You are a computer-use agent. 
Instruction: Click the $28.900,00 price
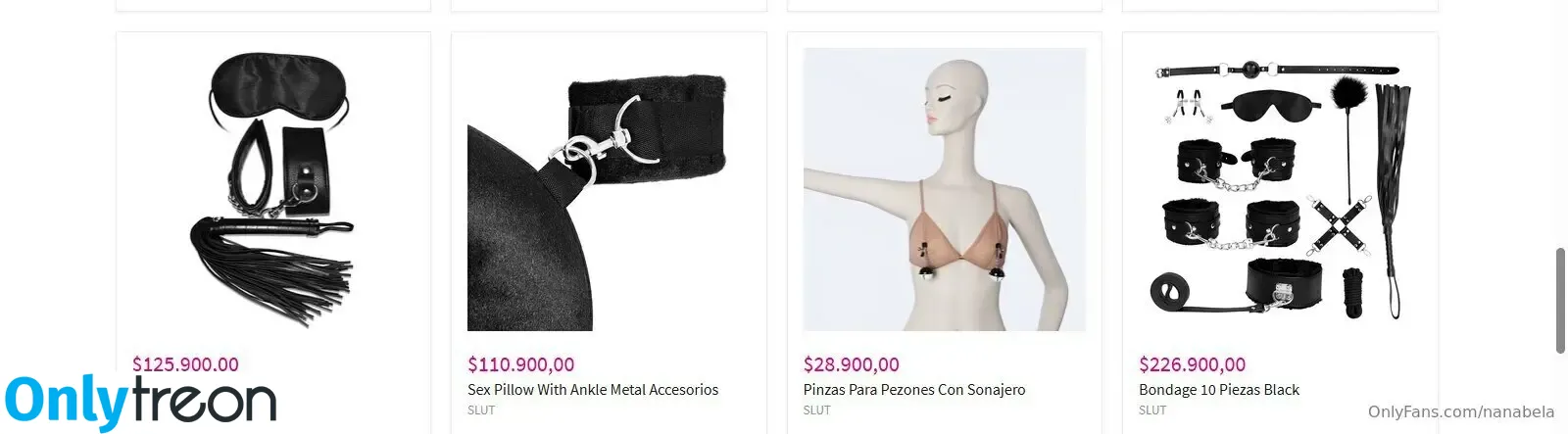[852, 364]
